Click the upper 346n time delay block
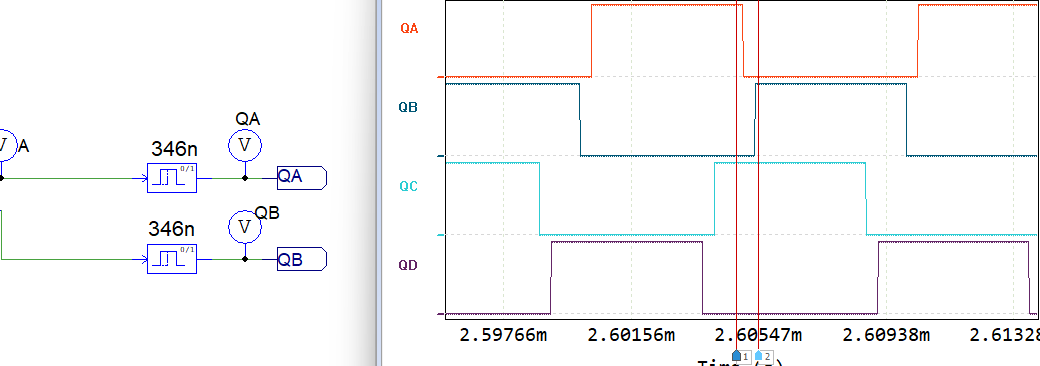 click(172, 178)
